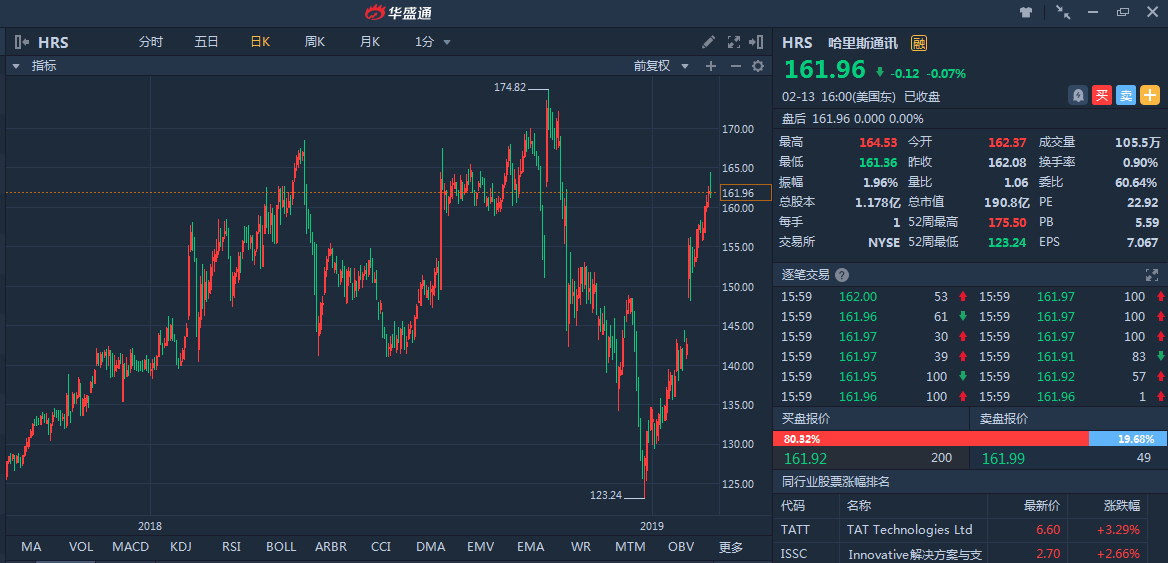Click bid price 161.92
This screenshot has height=563, width=1168.
click(x=804, y=458)
